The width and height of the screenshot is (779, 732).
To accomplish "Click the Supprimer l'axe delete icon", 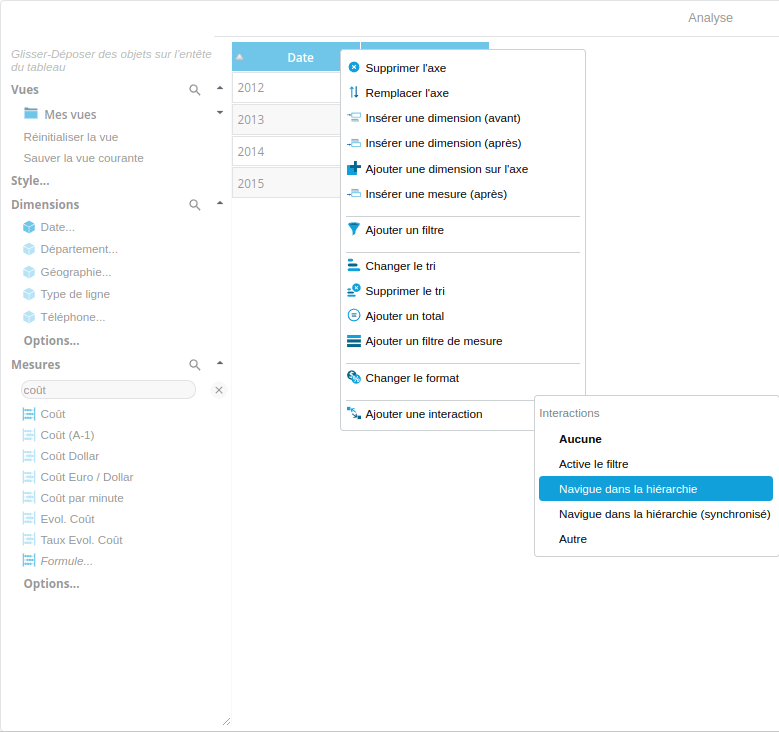I will tap(354, 68).
